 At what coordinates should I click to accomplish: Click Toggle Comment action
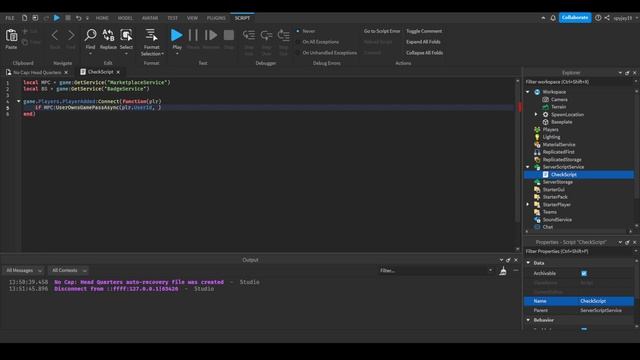424,31
